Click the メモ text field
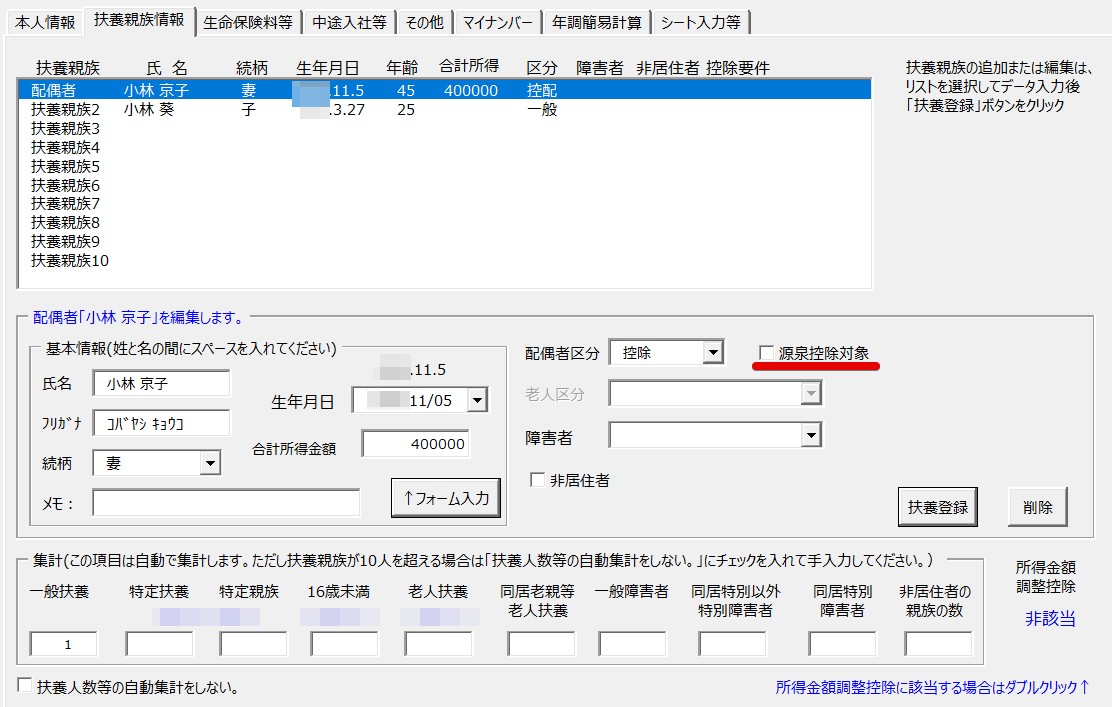The image size is (1112, 707). [226, 502]
